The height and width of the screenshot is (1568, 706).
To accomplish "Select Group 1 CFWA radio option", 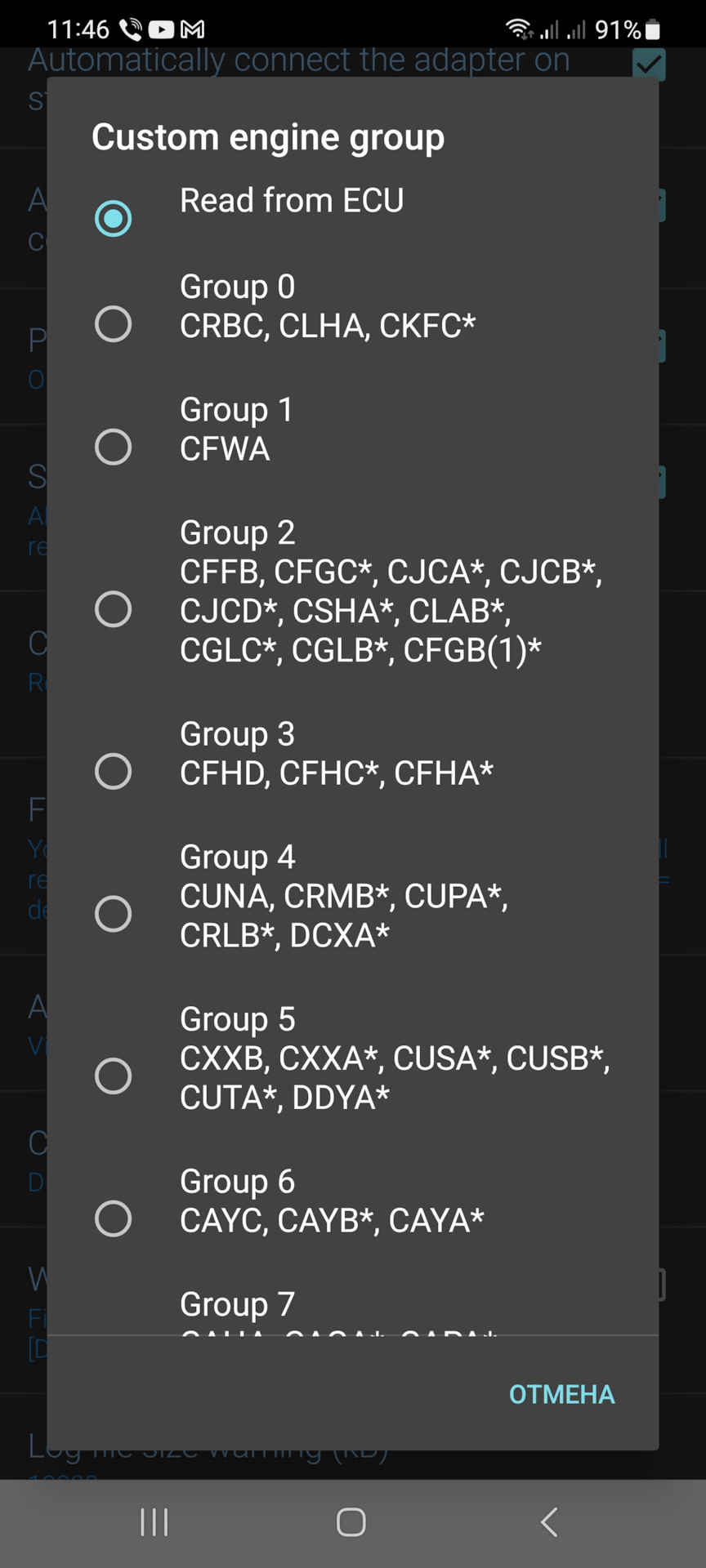I will click(113, 447).
